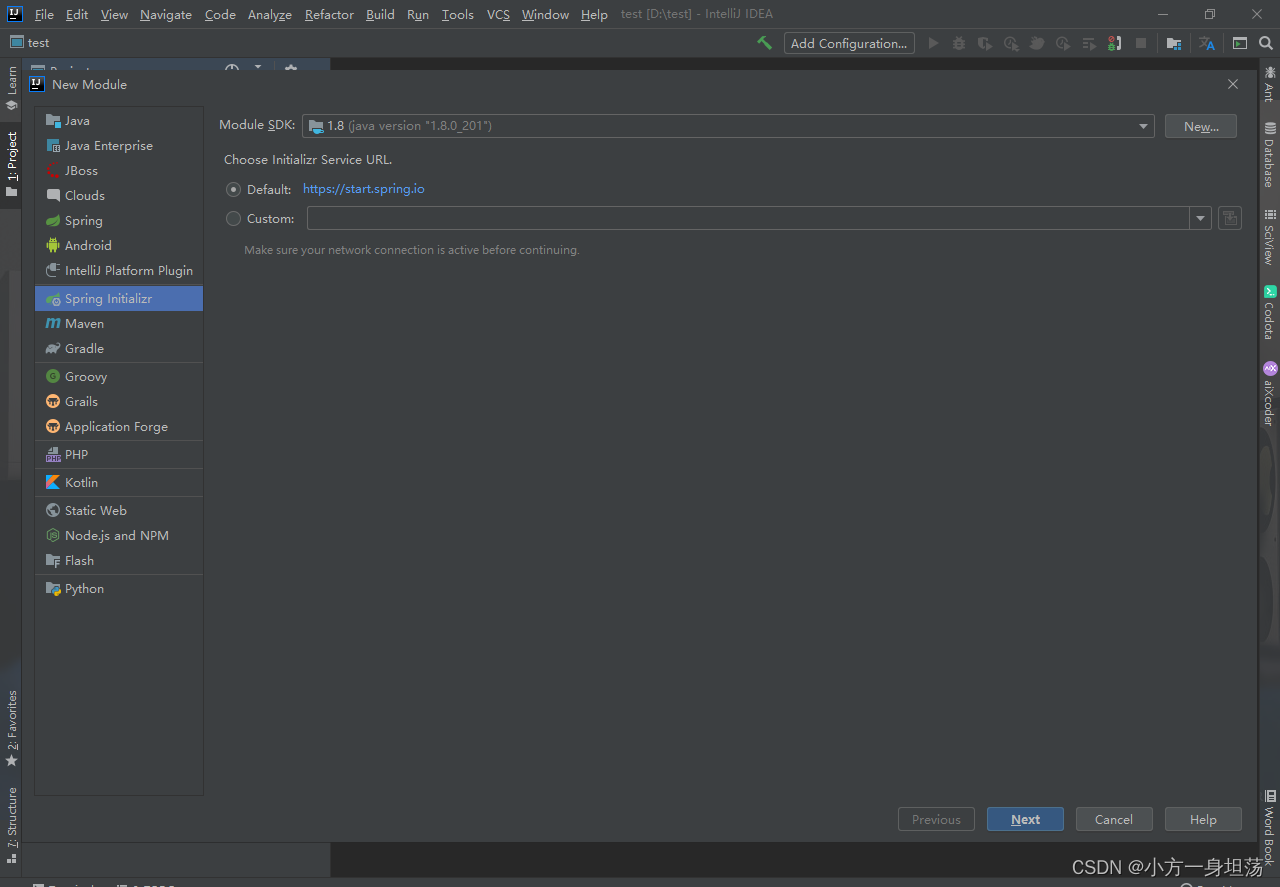The width and height of the screenshot is (1280, 887).
Task: Select IntelliJ Platform Plugin module type
Action: 119,271
